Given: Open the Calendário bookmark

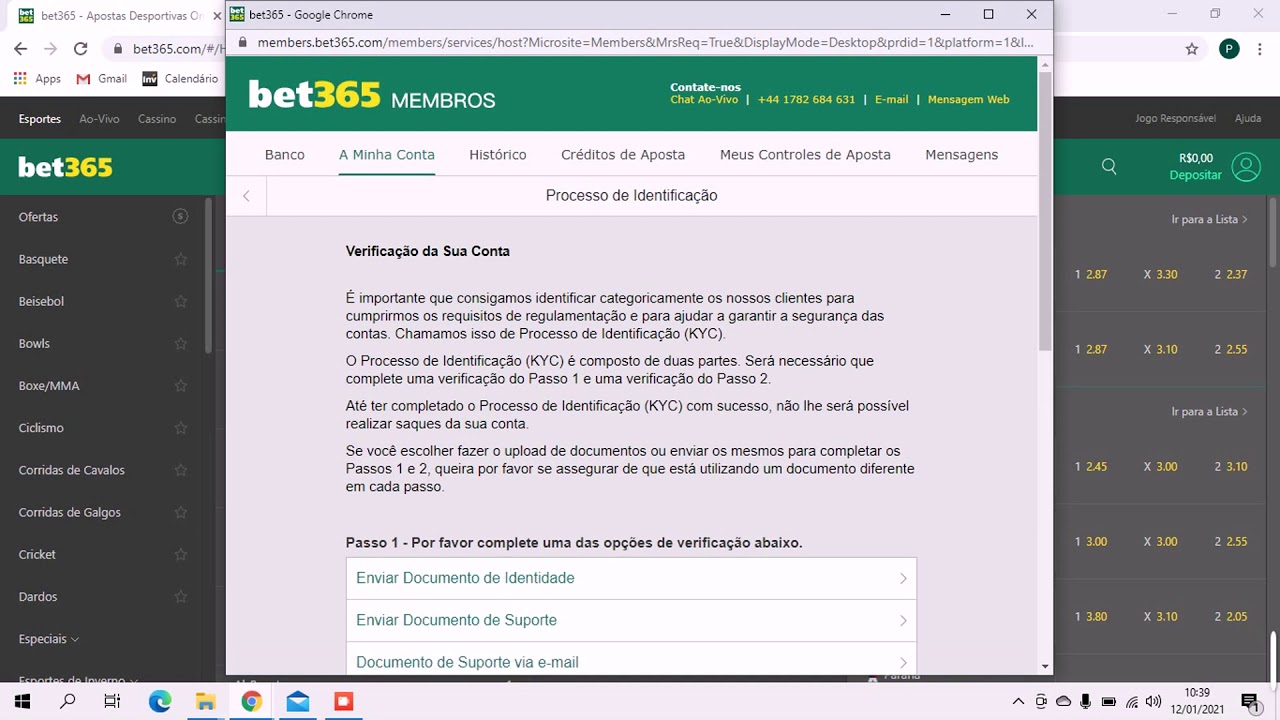Looking at the screenshot, I should [x=180, y=78].
